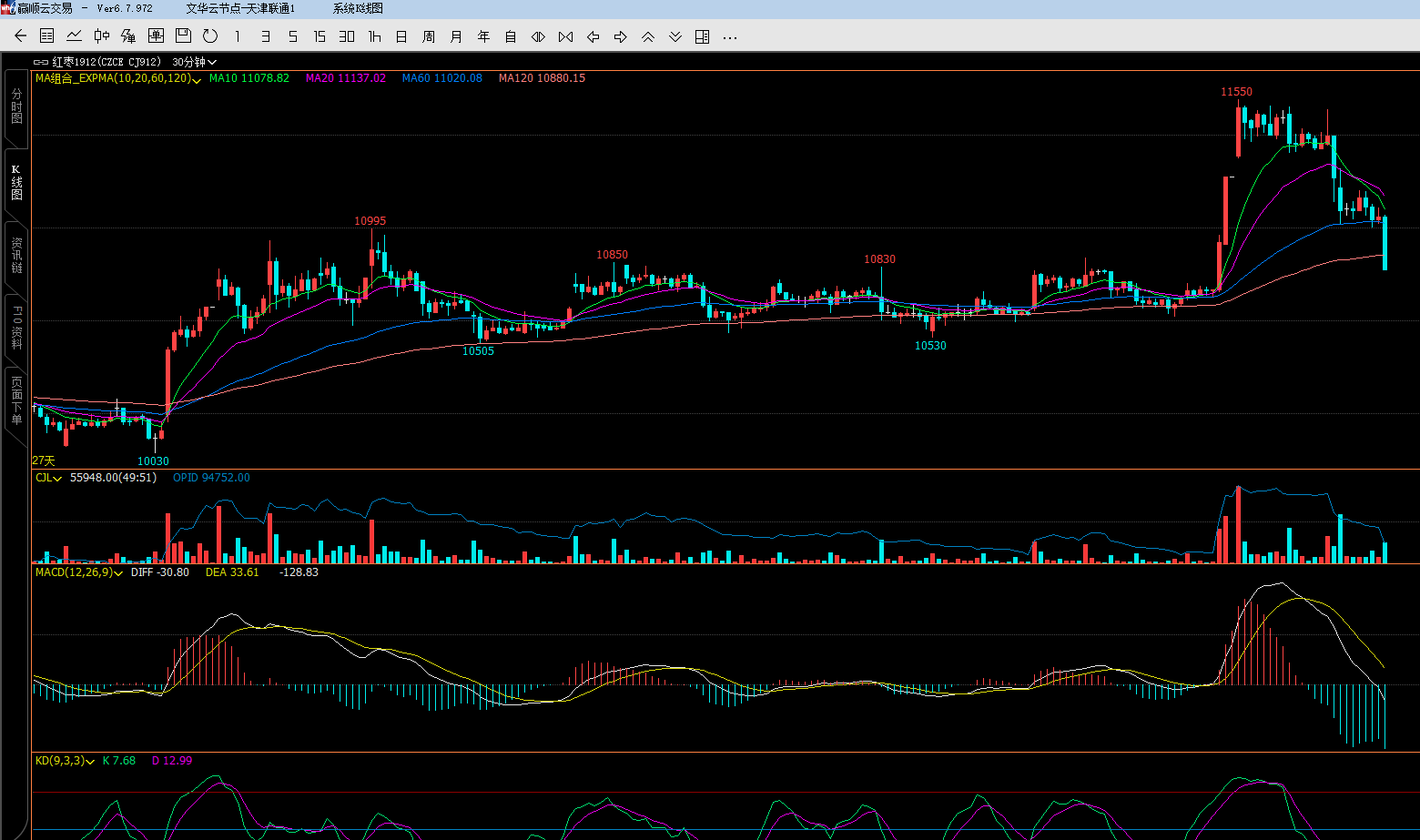Open the more options ellipsis button
1420x840 pixels.
729,36
